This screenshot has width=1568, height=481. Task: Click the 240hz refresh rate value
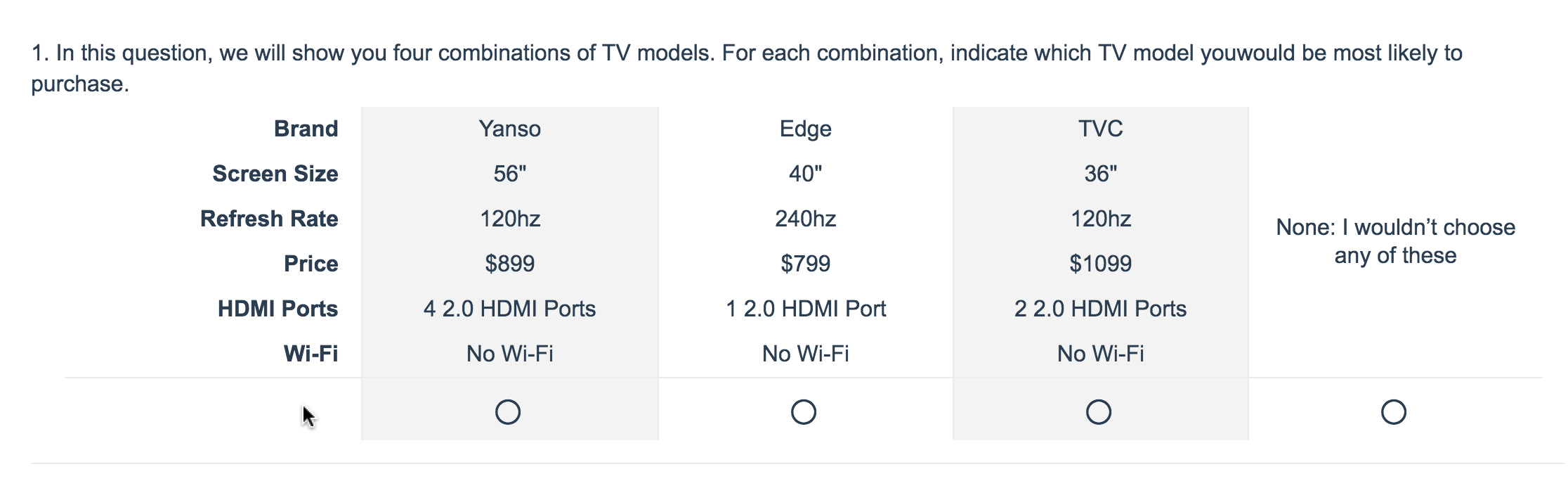[x=805, y=219]
